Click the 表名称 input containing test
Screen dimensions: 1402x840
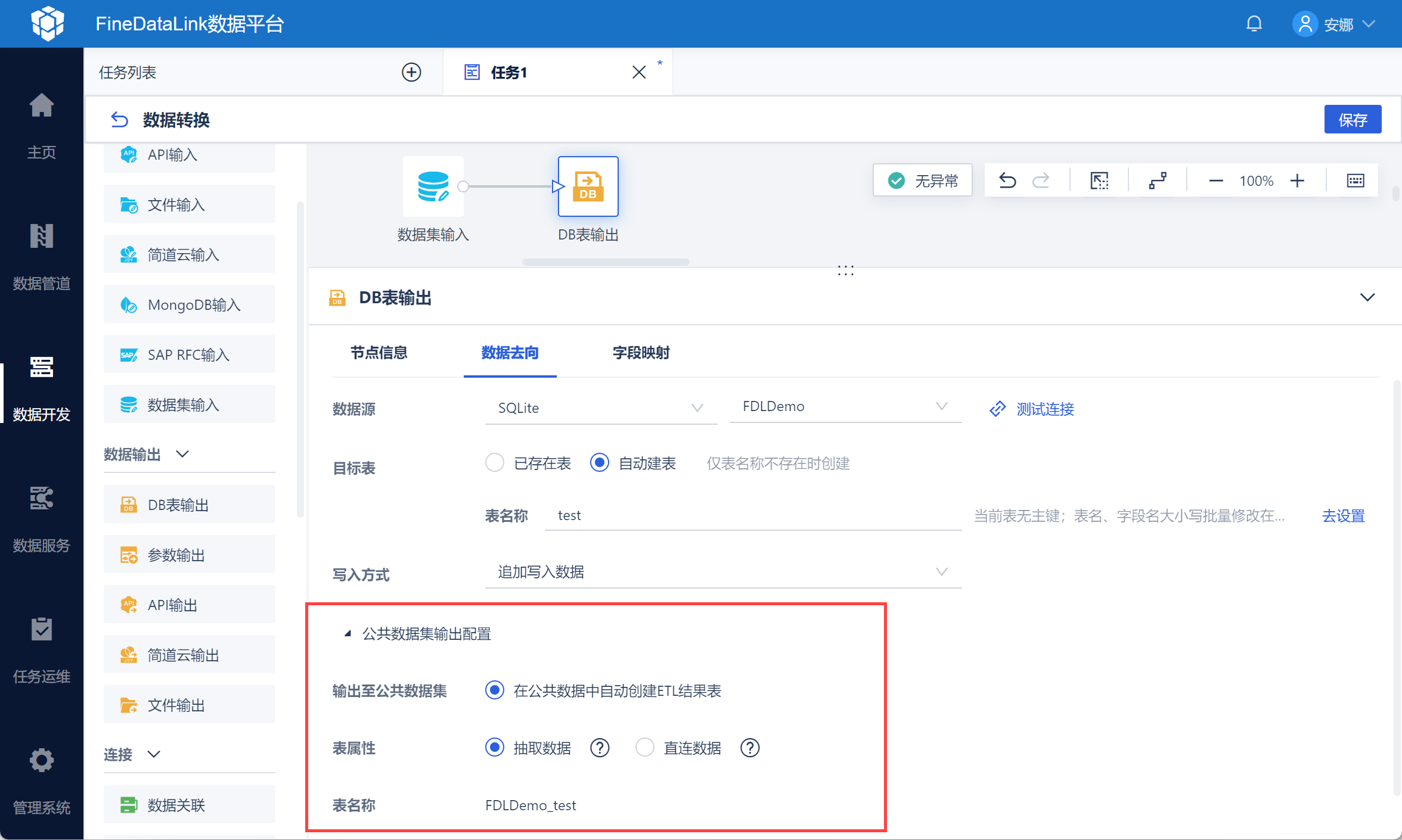tap(752, 515)
